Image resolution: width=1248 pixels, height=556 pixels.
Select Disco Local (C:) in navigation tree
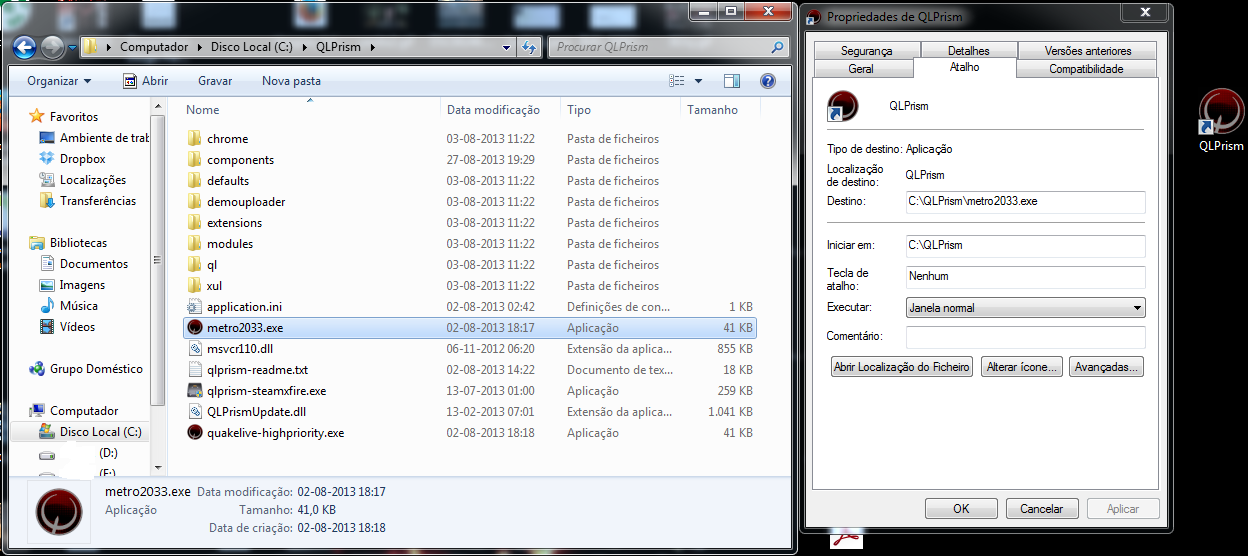click(x=100, y=432)
